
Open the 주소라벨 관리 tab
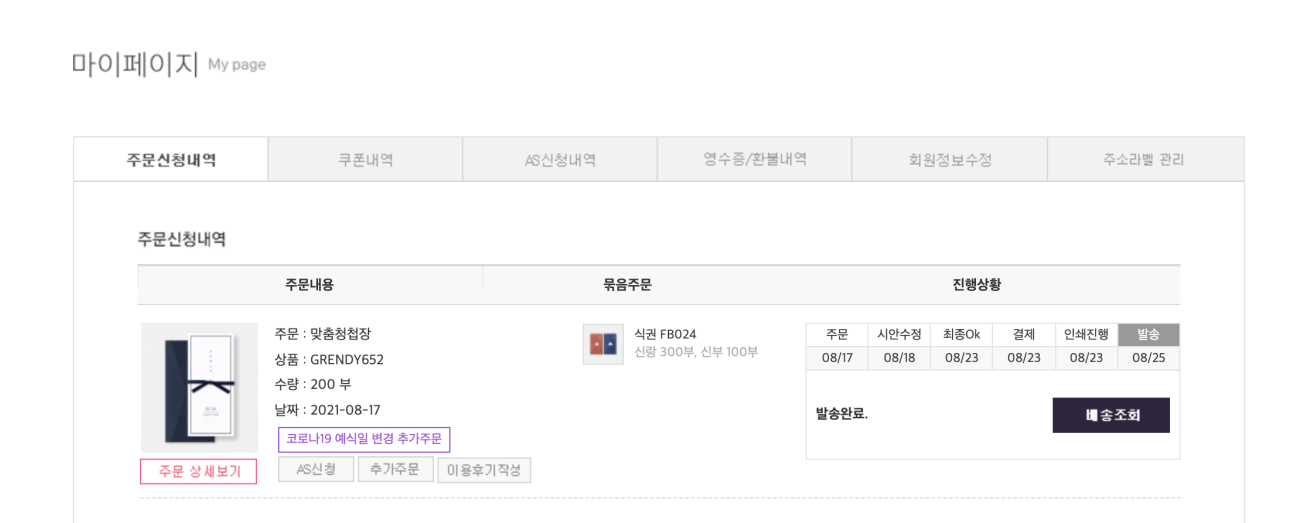click(x=1145, y=160)
